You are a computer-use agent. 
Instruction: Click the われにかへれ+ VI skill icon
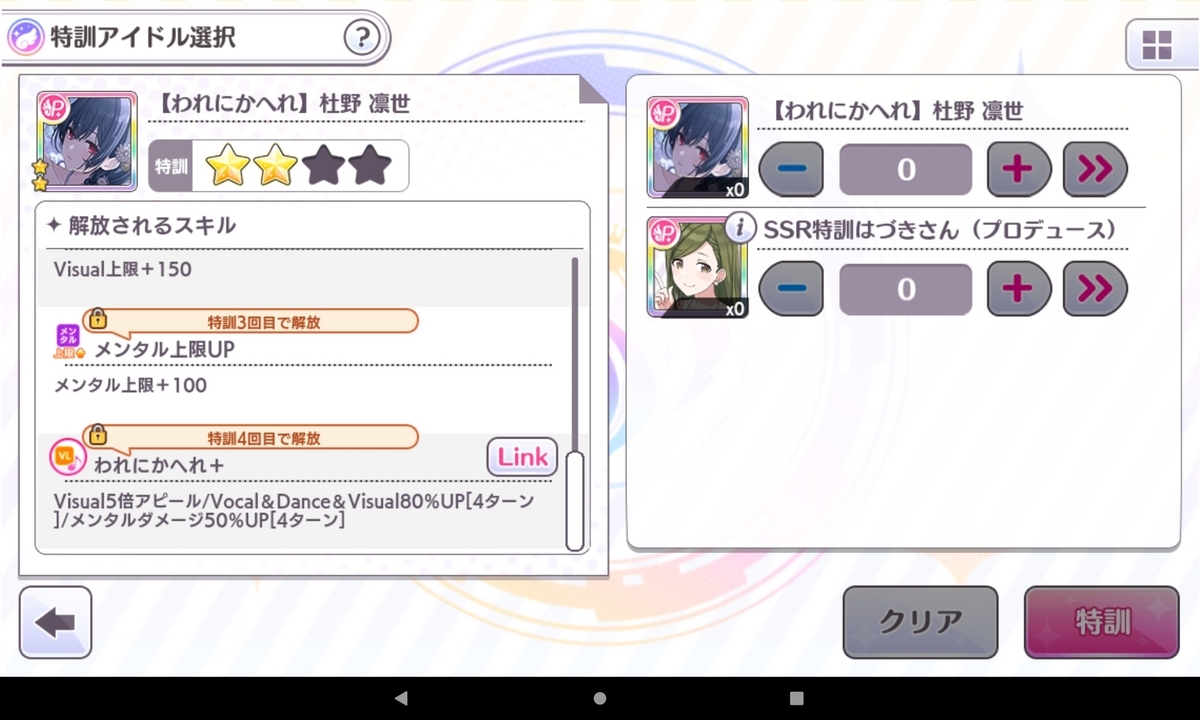coord(63,457)
